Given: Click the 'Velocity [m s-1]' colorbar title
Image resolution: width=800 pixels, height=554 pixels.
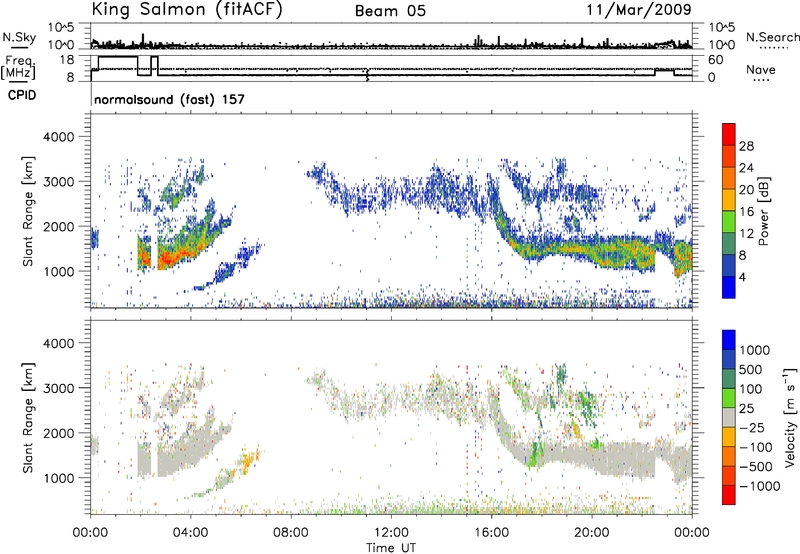Looking at the screenshot, I should pos(790,417).
